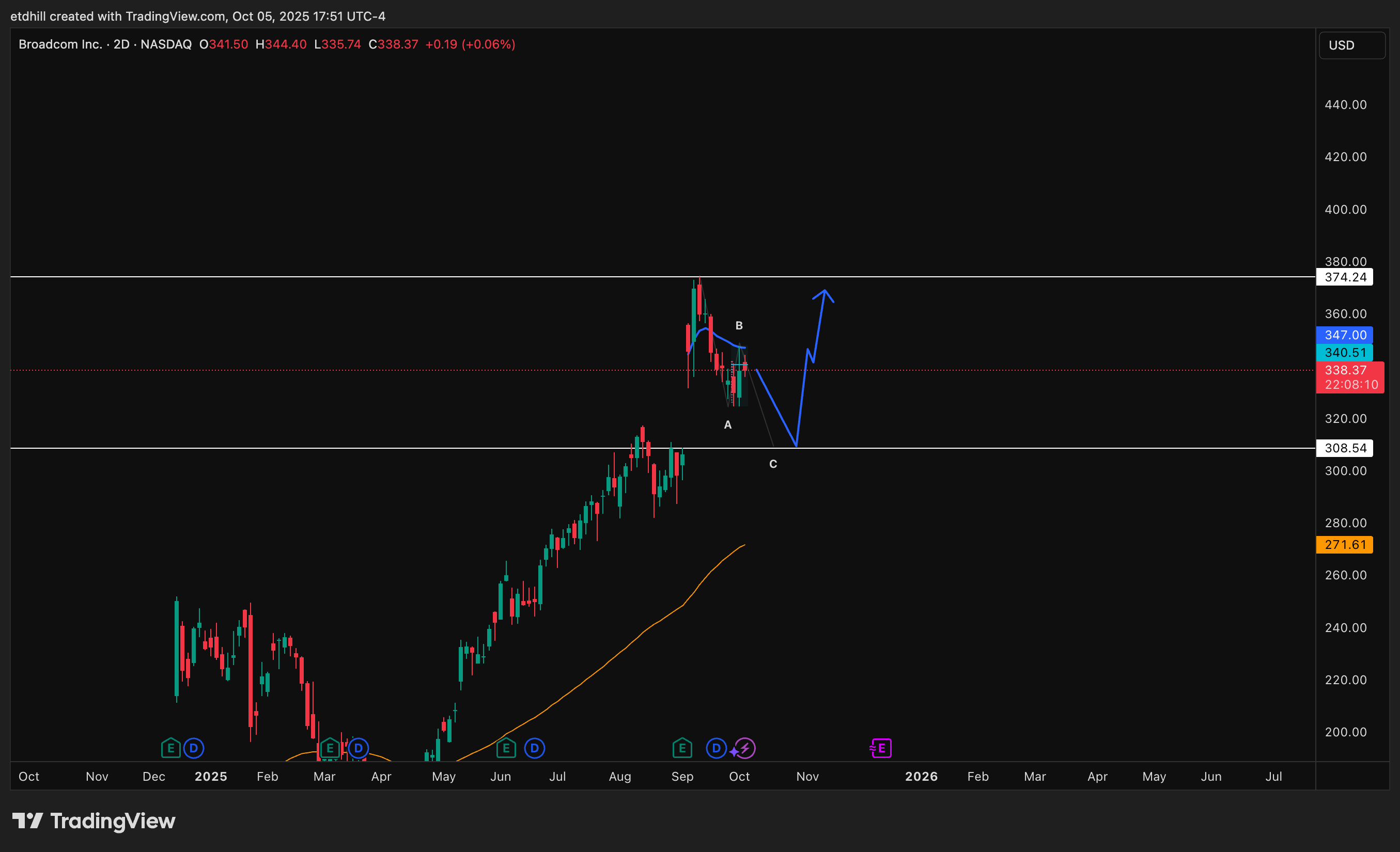Click the TradingView logo
This screenshot has width=1400, height=852.
[94, 821]
